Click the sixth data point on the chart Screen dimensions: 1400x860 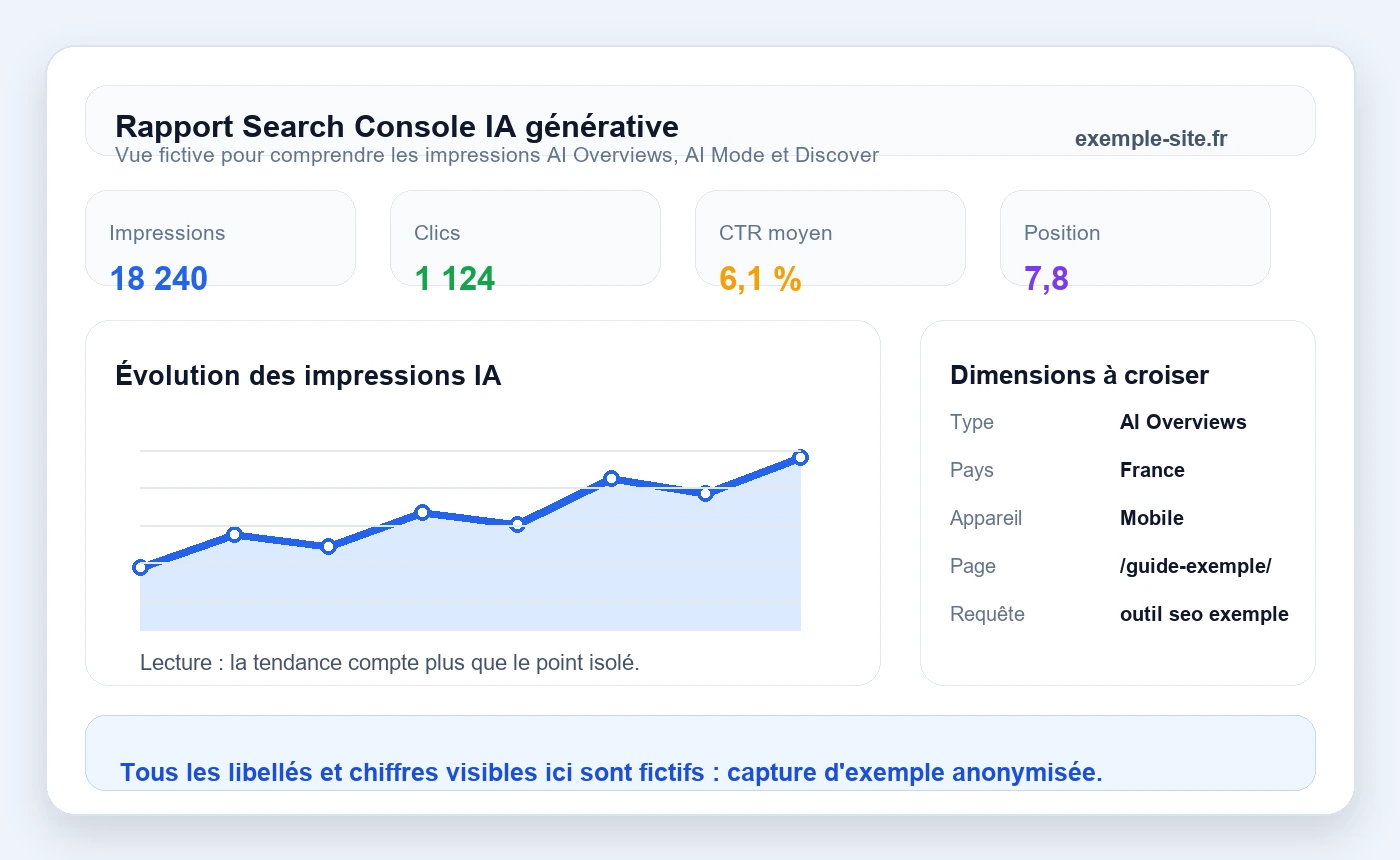611,478
